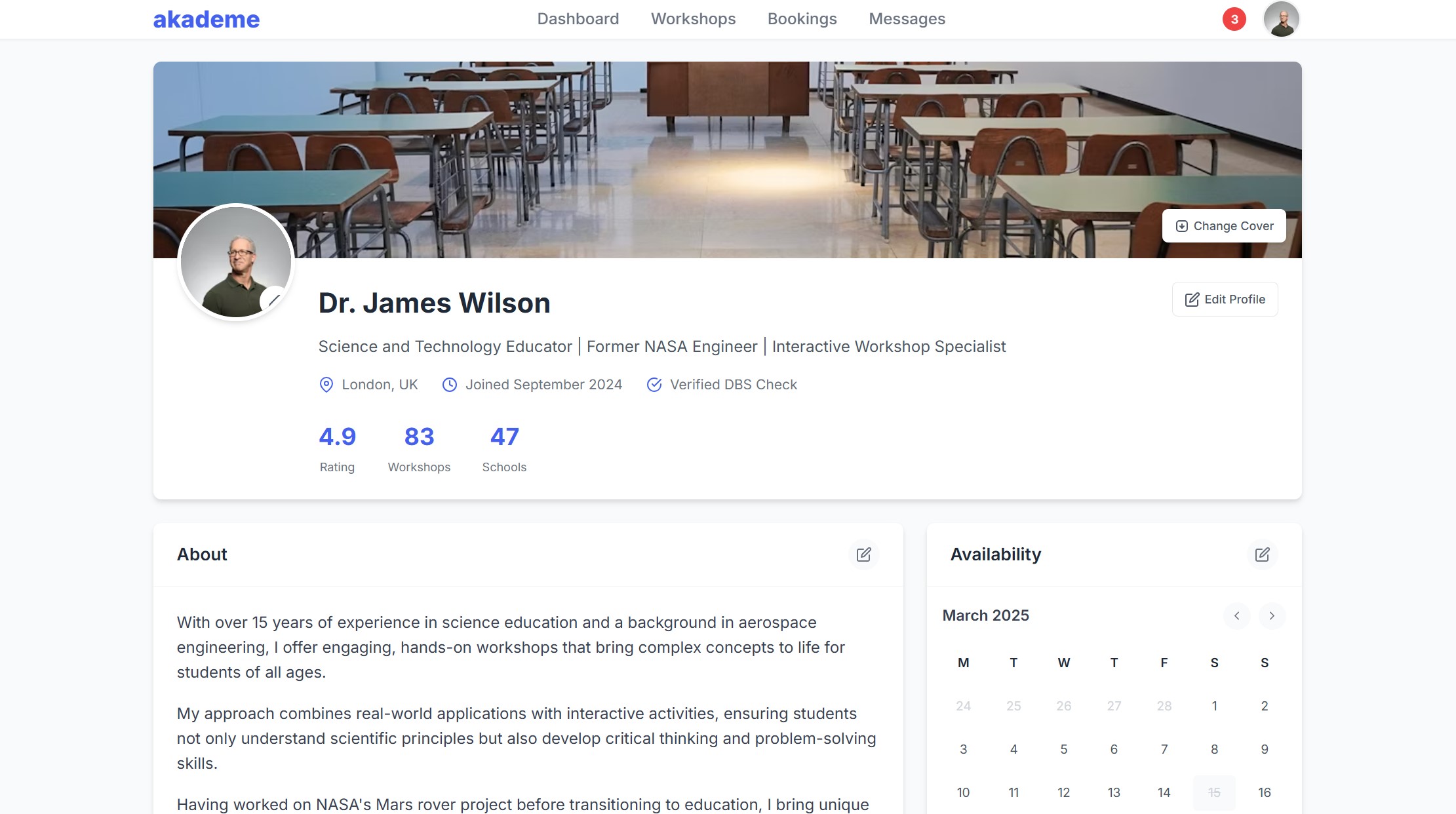Viewport: 1456px width, 814px height.
Task: Go to the Dashboard page
Action: (x=578, y=19)
